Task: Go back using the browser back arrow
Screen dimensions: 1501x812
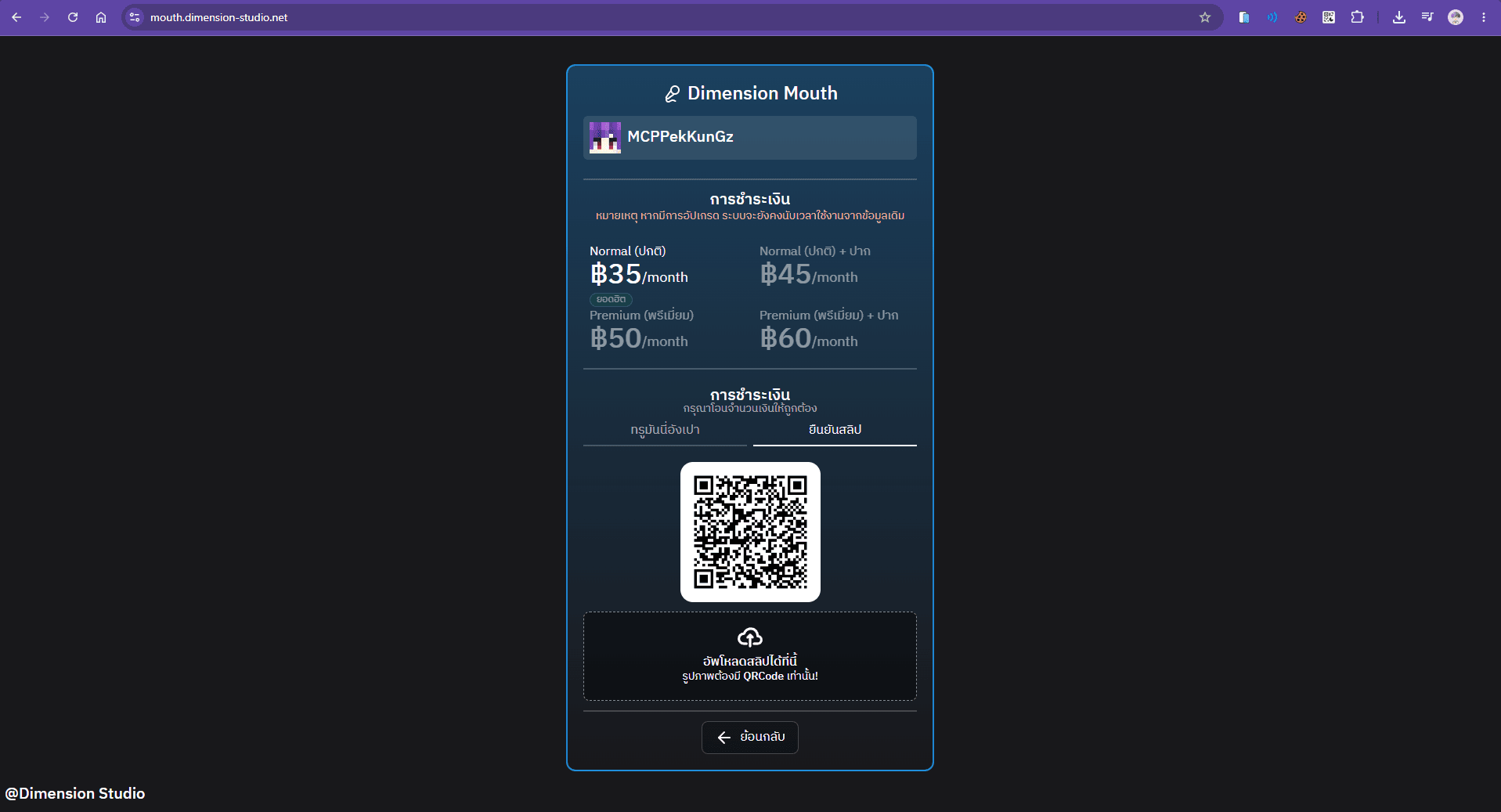Action: (x=16, y=17)
